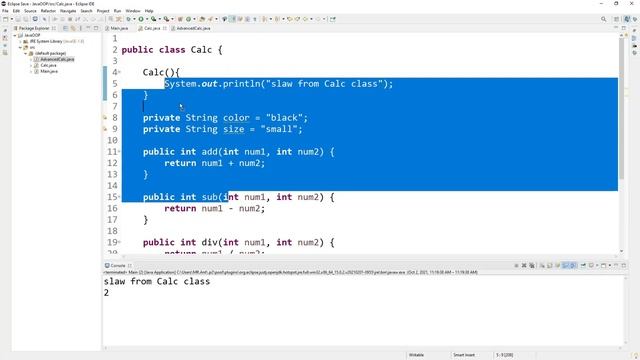
Task: Click Remove All Terminated Launches icon in Console
Action: point(532,265)
